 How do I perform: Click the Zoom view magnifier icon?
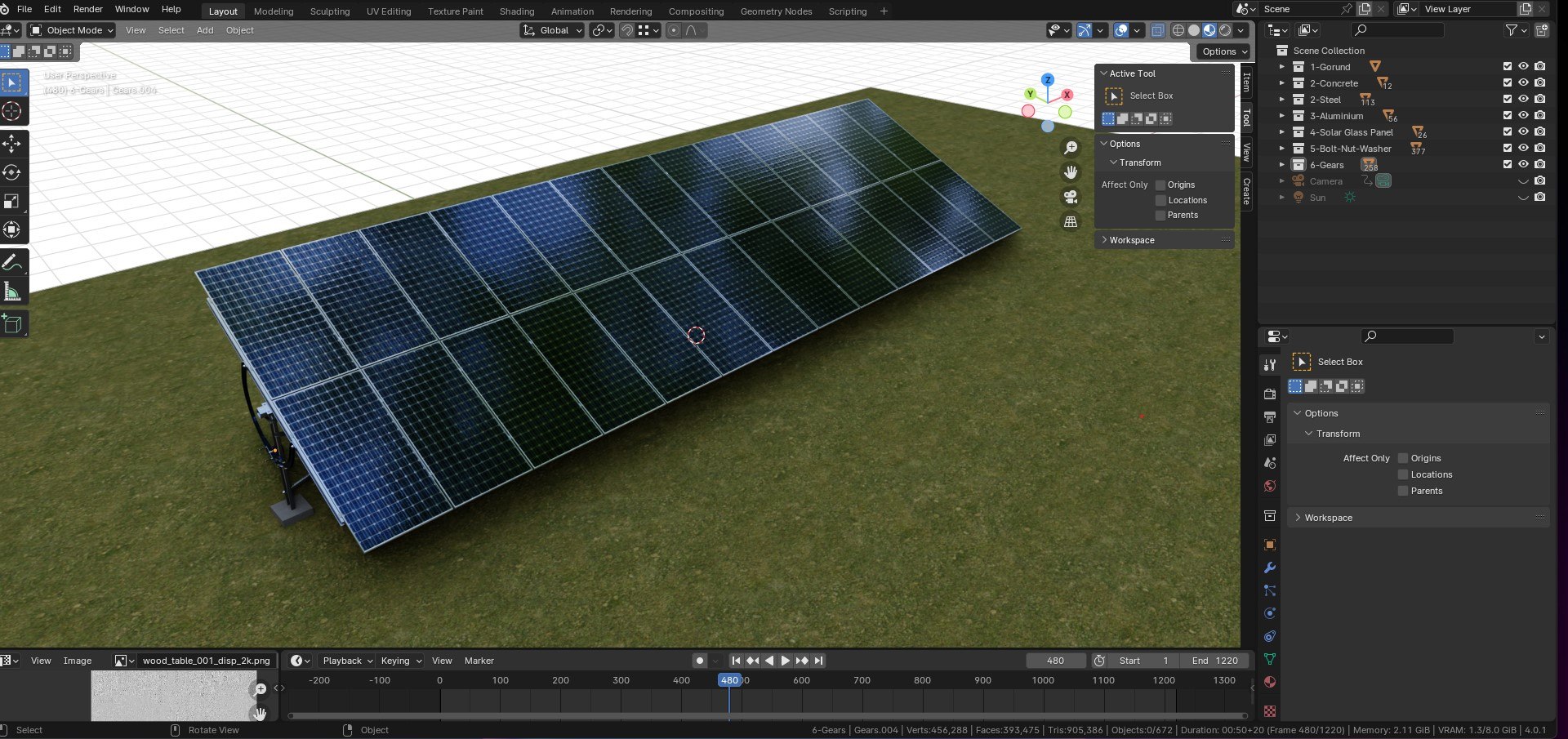pyautogui.click(x=1071, y=148)
